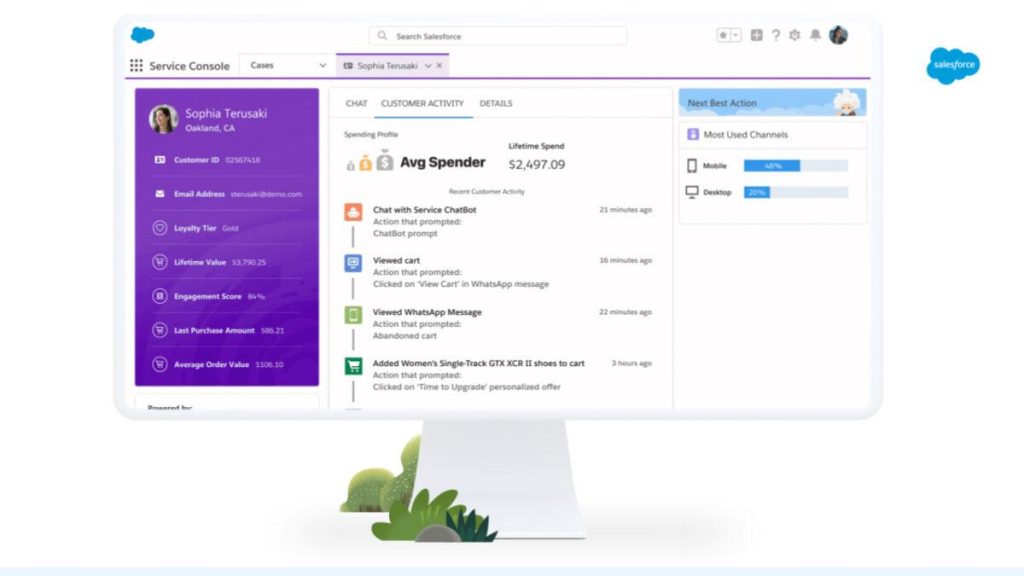Open the Favorites star icon

point(723,35)
